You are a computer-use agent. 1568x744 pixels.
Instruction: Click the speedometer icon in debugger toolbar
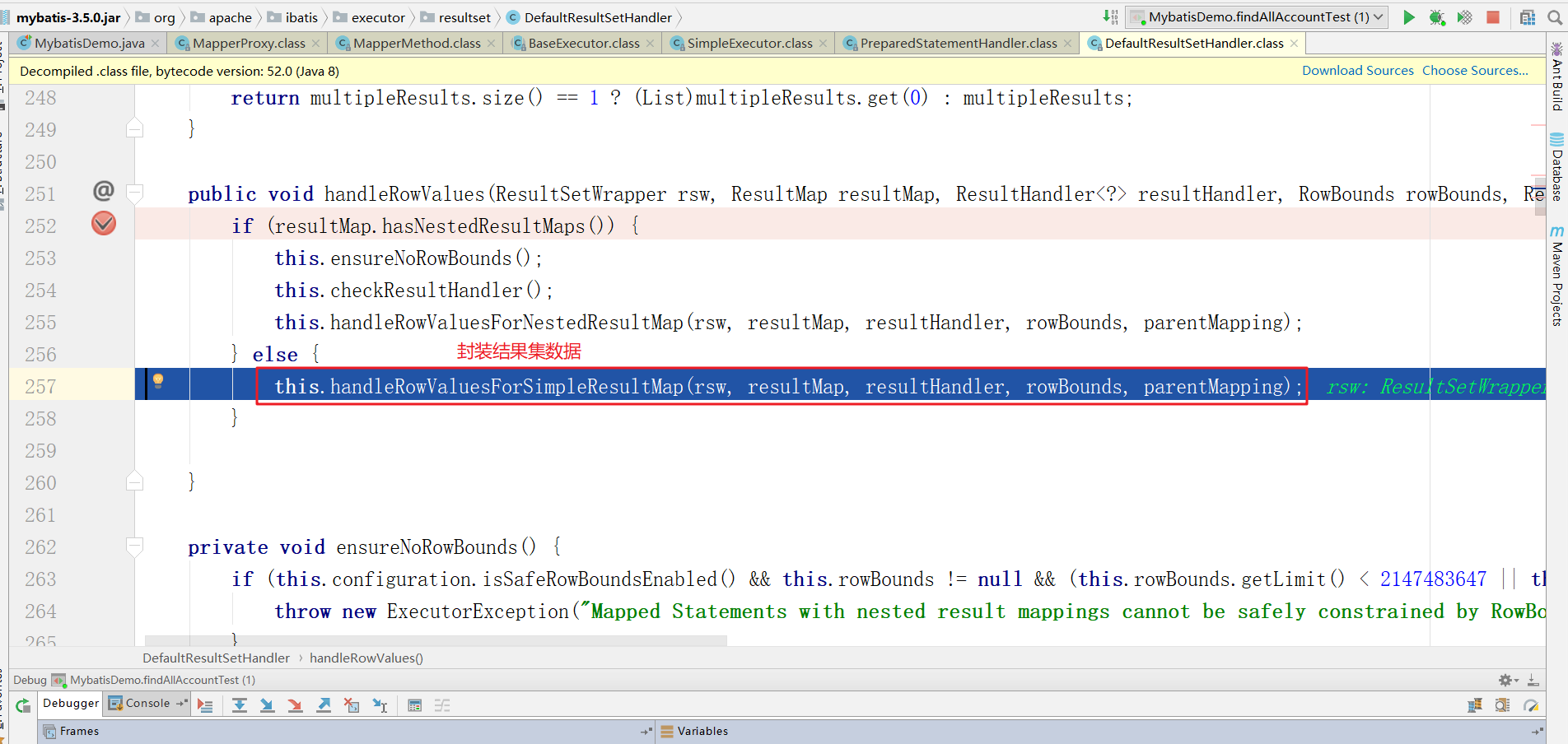pyautogui.click(x=1531, y=705)
